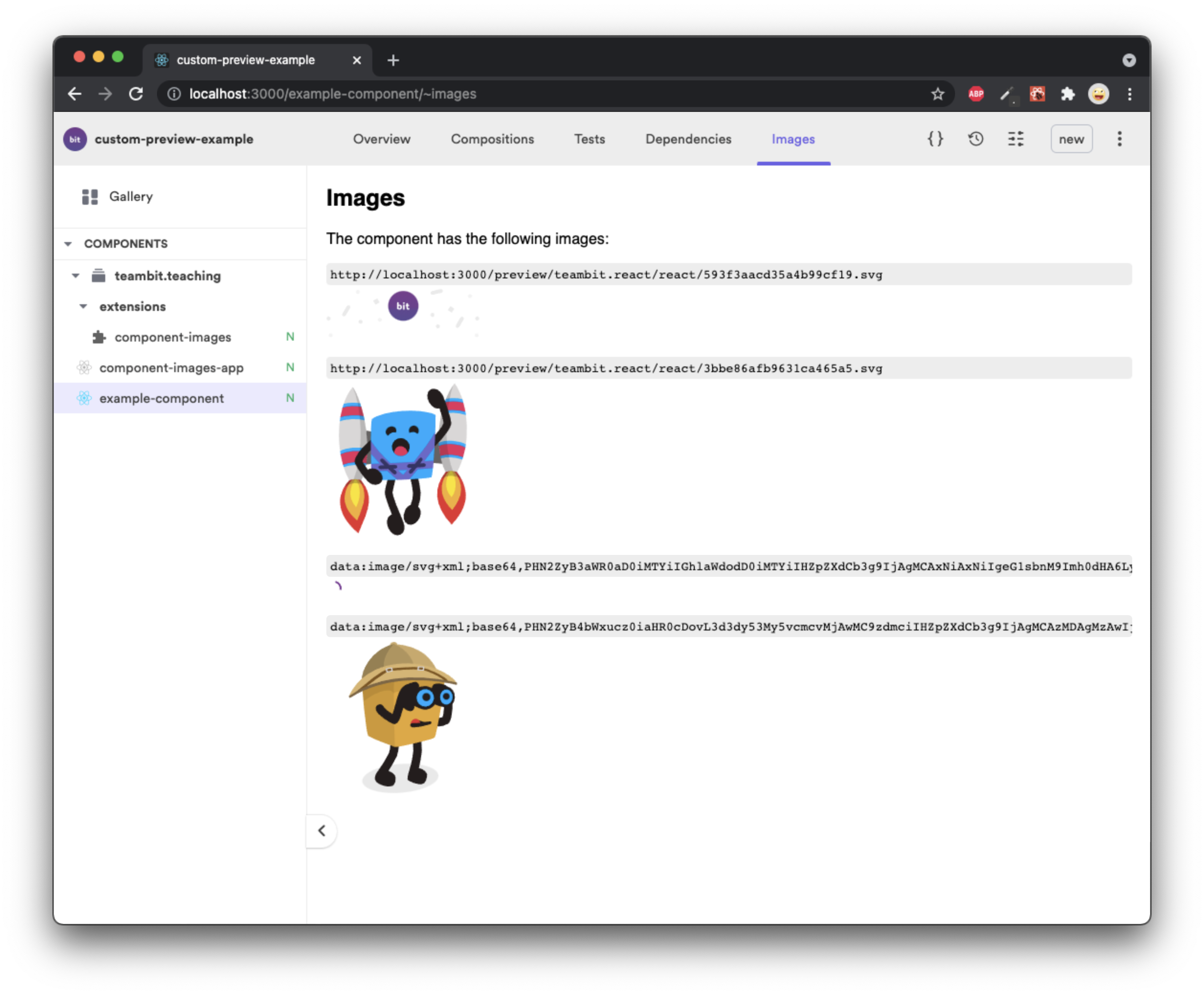Screen dimensions: 1204x995
Task: Click the sliders settings icon in header
Action: tap(1015, 139)
